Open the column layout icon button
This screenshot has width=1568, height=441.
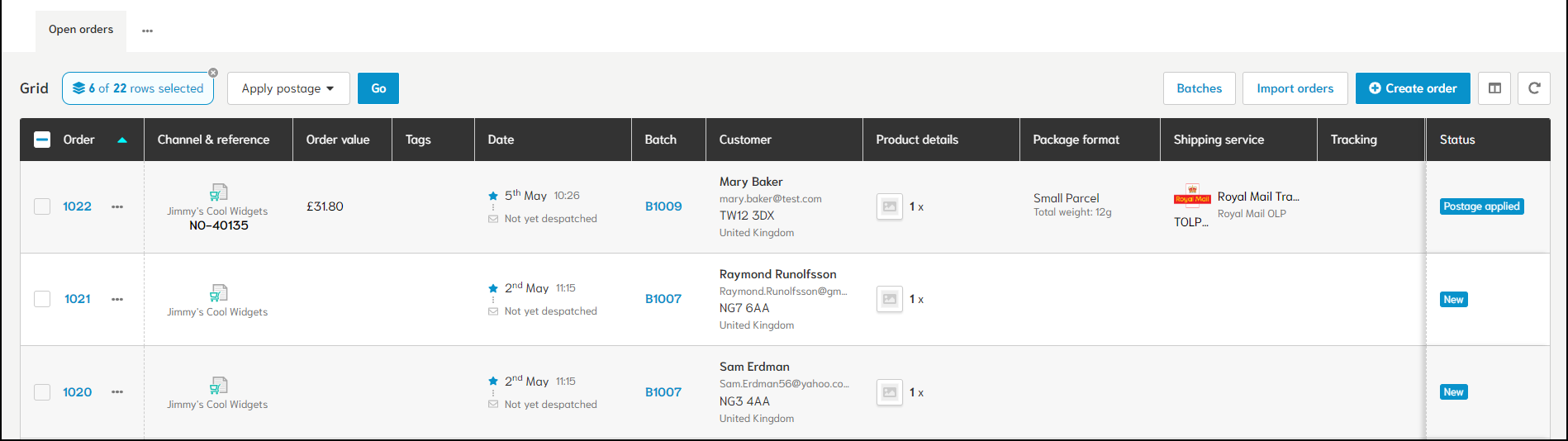pyautogui.click(x=1494, y=88)
